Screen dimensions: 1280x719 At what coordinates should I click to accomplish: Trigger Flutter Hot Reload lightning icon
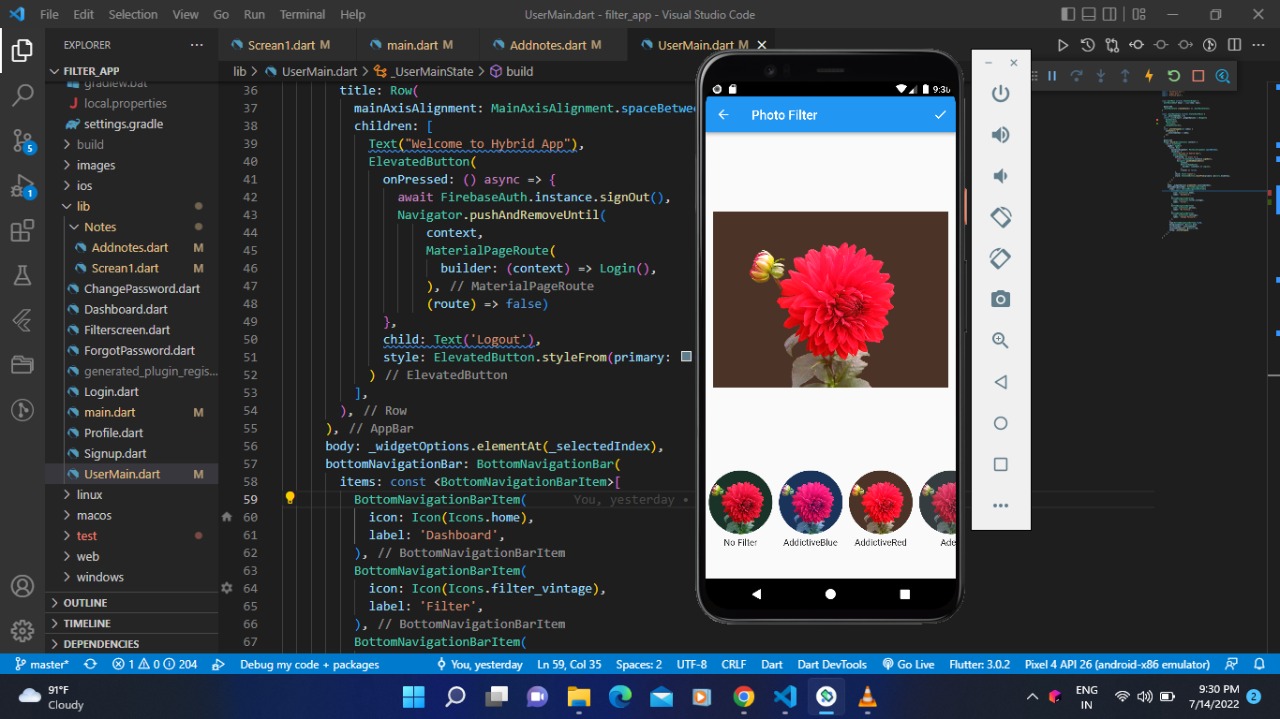(x=1149, y=76)
